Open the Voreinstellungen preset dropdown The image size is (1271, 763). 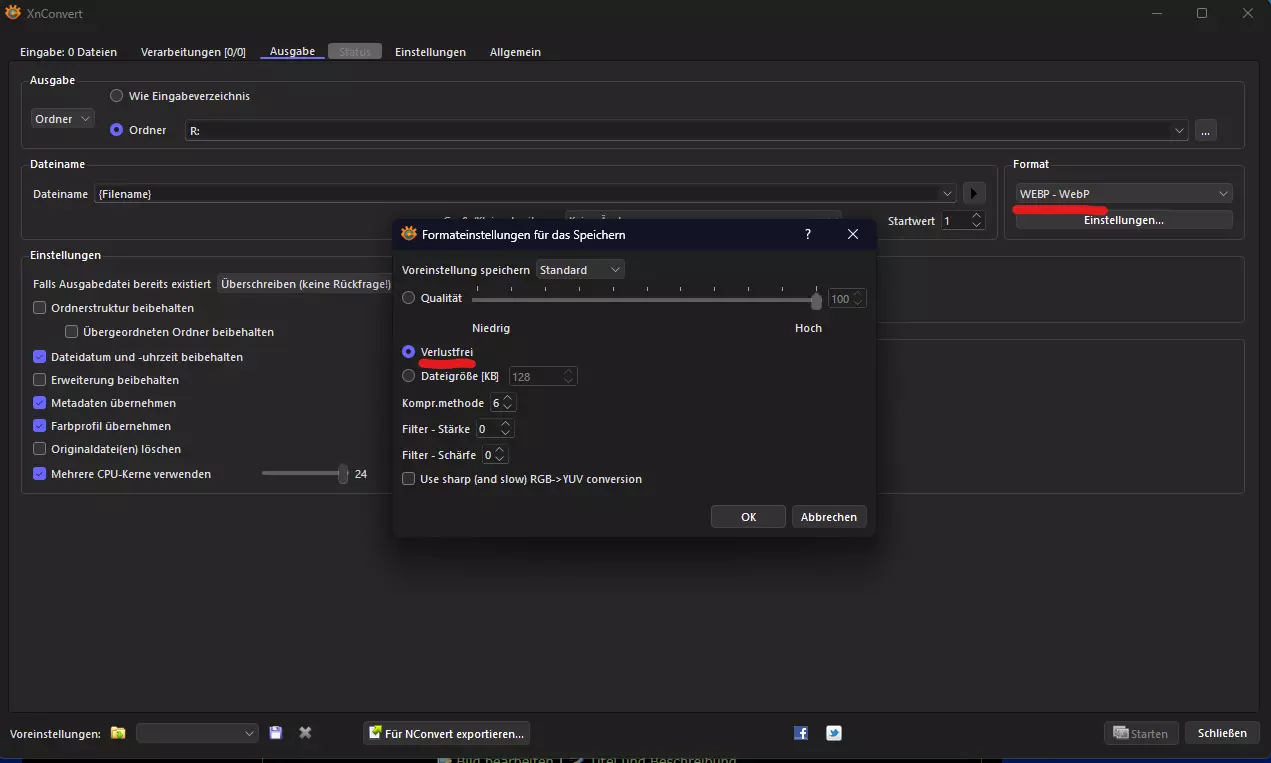pos(197,733)
